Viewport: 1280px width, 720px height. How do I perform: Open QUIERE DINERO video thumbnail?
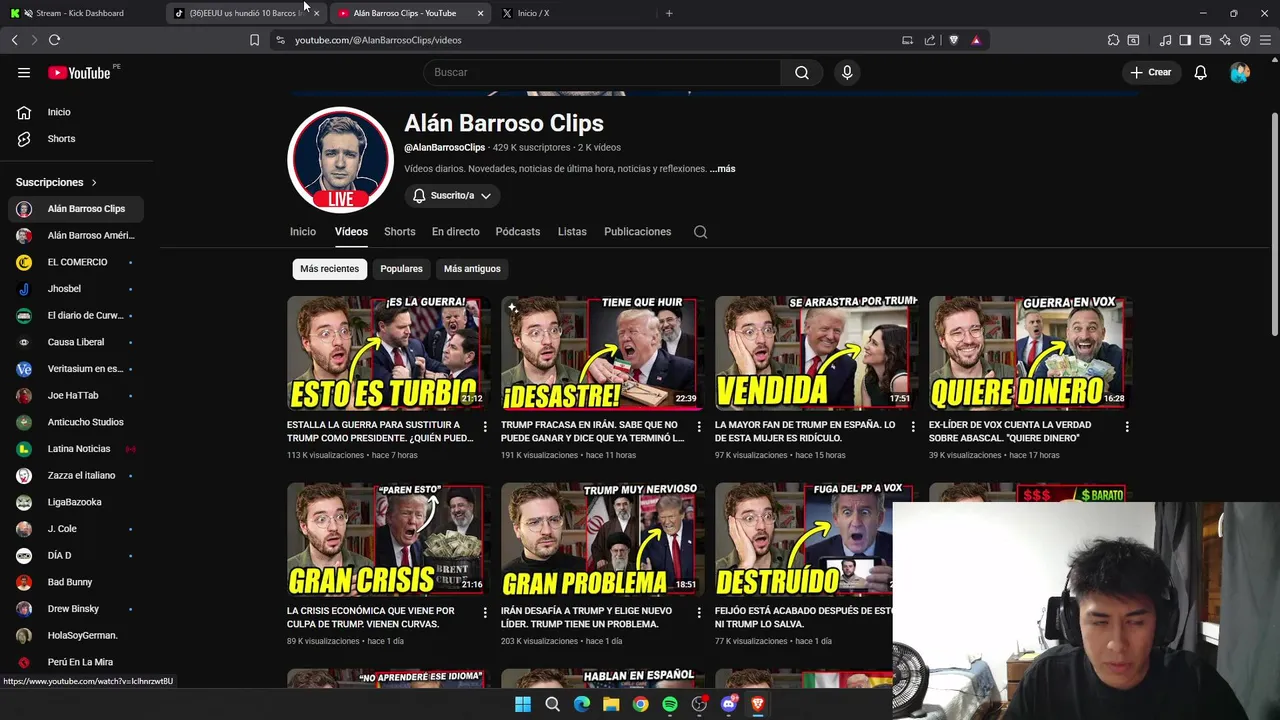pyautogui.click(x=1028, y=353)
